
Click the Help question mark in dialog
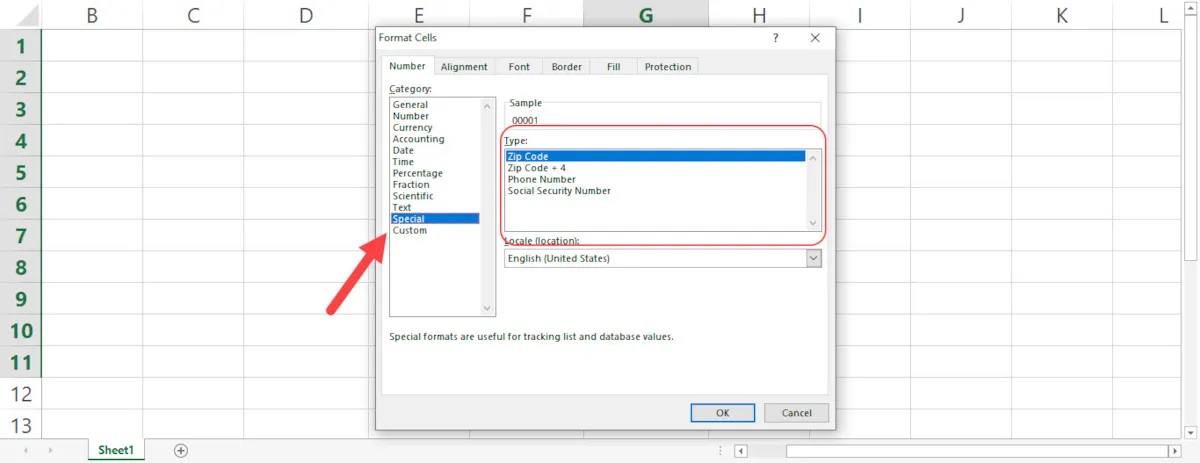775,38
